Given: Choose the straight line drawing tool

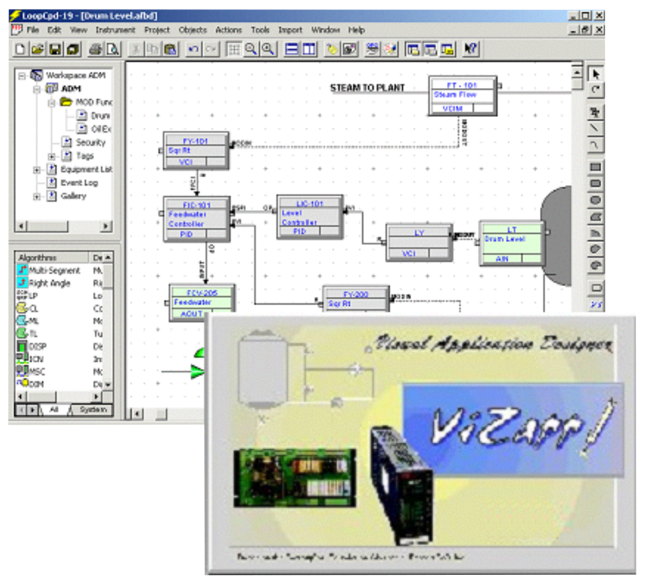Looking at the screenshot, I should (x=596, y=128).
